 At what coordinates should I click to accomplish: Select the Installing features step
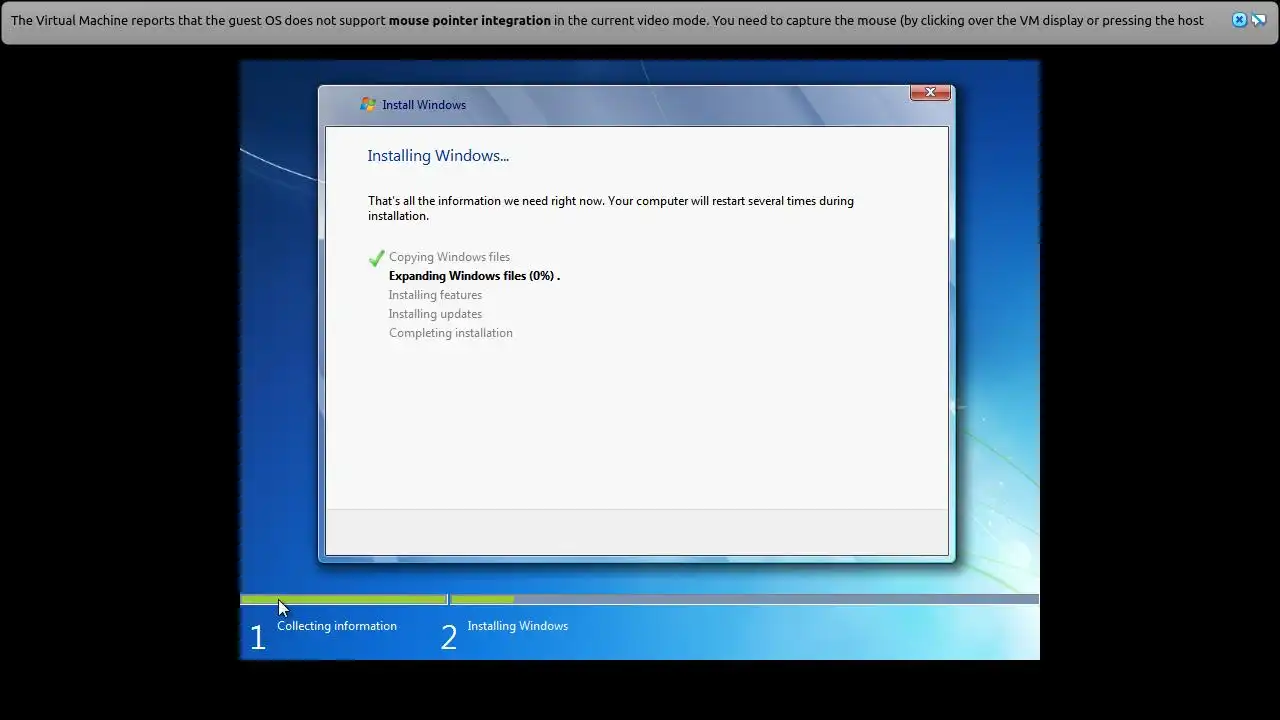tap(435, 295)
